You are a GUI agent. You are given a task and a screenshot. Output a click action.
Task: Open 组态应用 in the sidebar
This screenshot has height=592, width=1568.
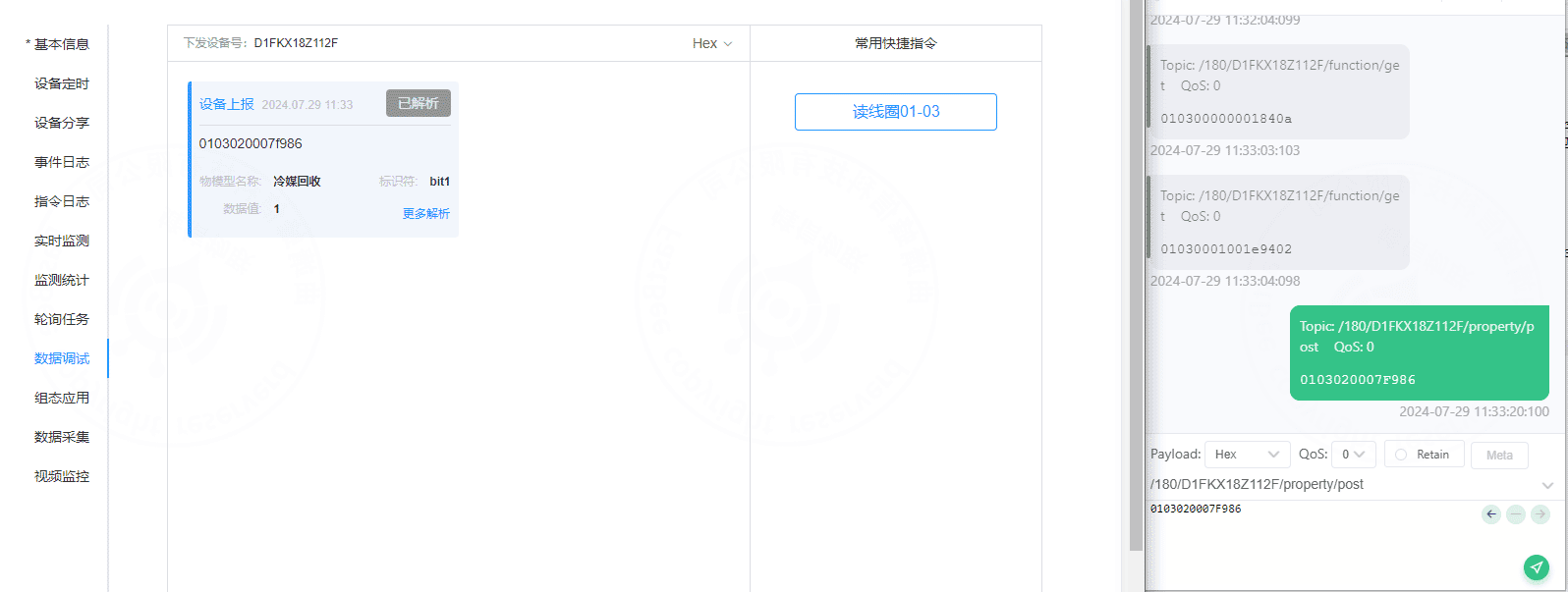tap(62, 398)
